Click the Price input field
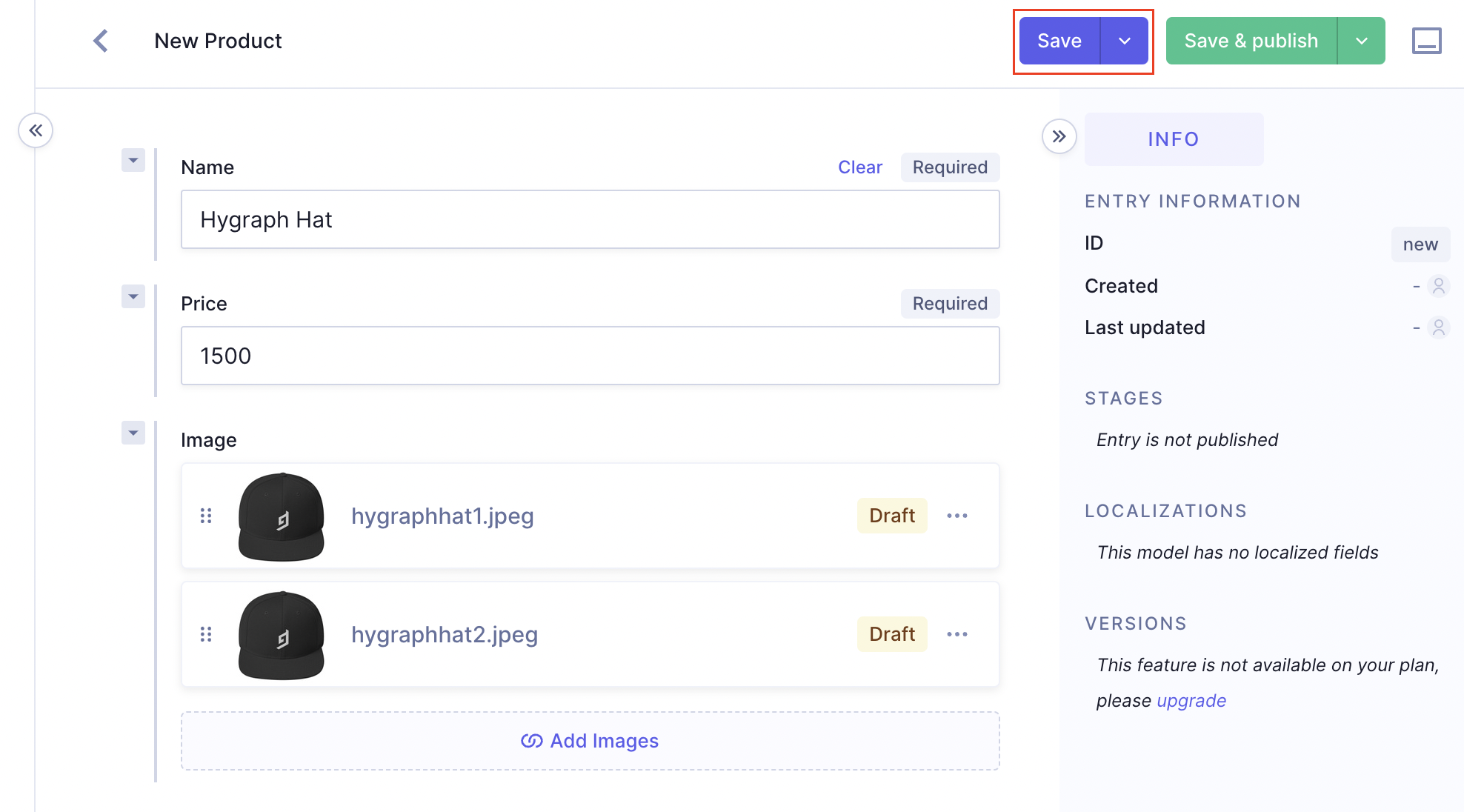This screenshot has width=1464, height=812. click(590, 356)
